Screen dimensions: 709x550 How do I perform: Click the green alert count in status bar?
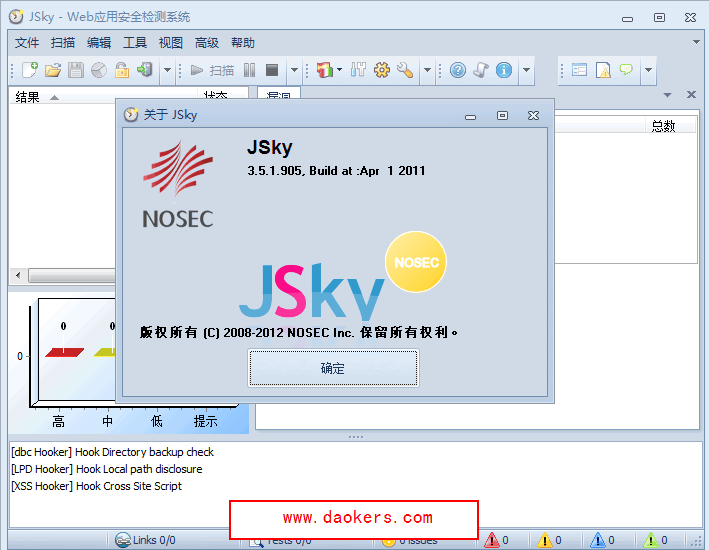(655, 540)
